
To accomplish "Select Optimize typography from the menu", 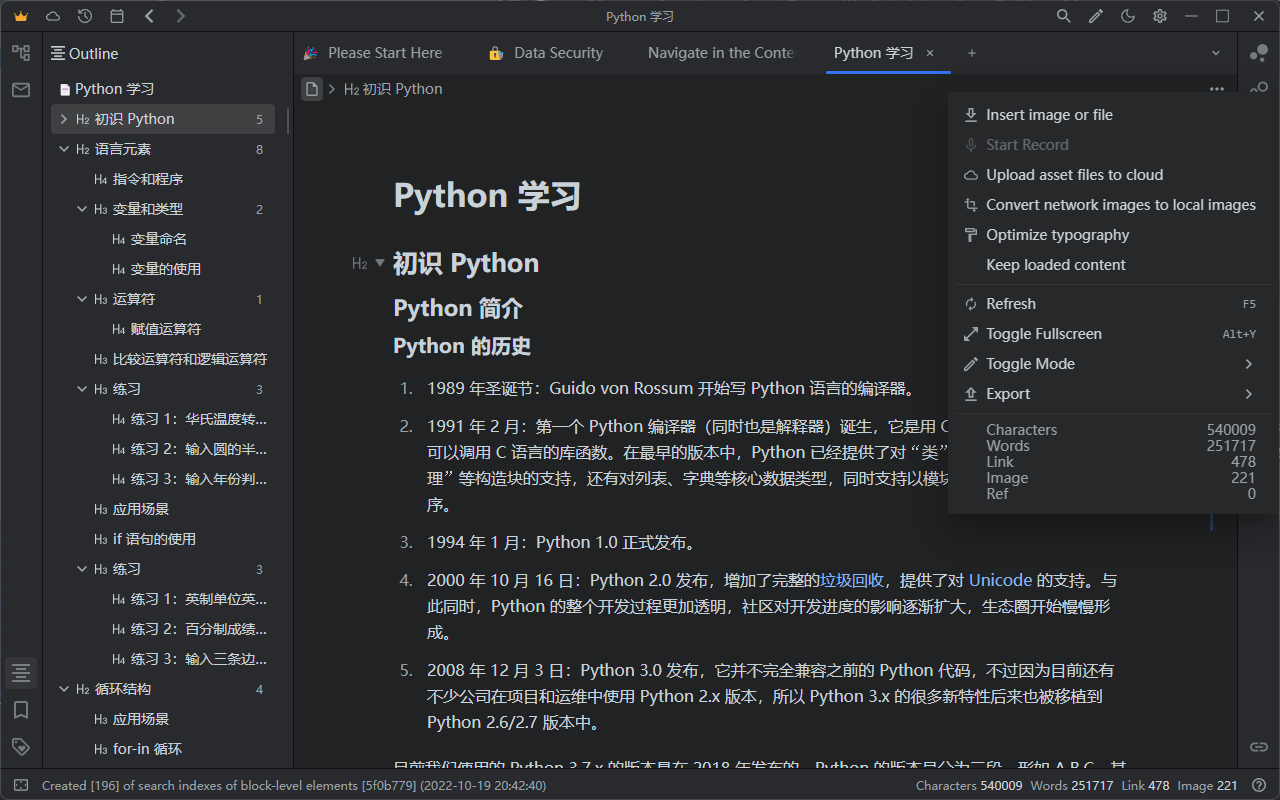I will [1057, 235].
